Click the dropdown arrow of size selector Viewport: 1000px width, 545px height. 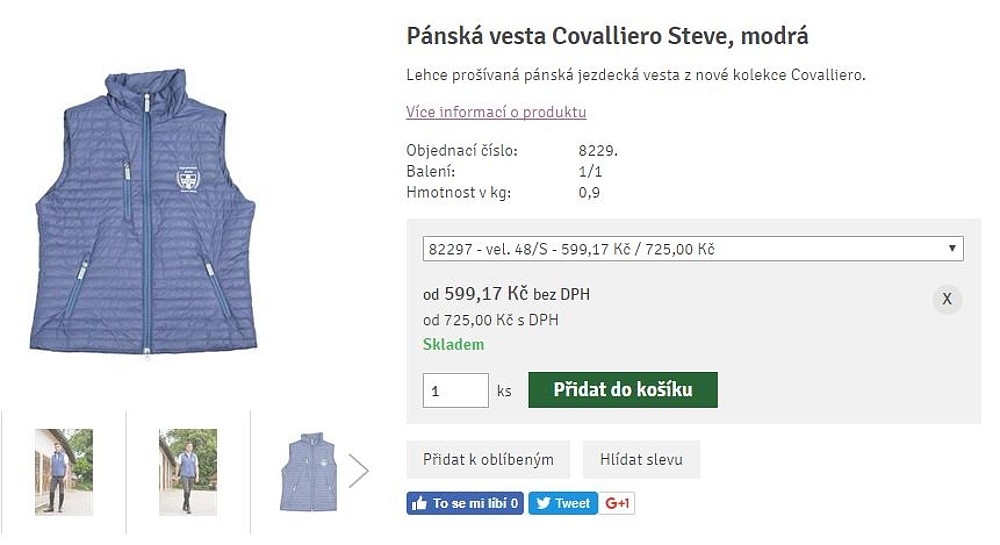click(x=953, y=249)
